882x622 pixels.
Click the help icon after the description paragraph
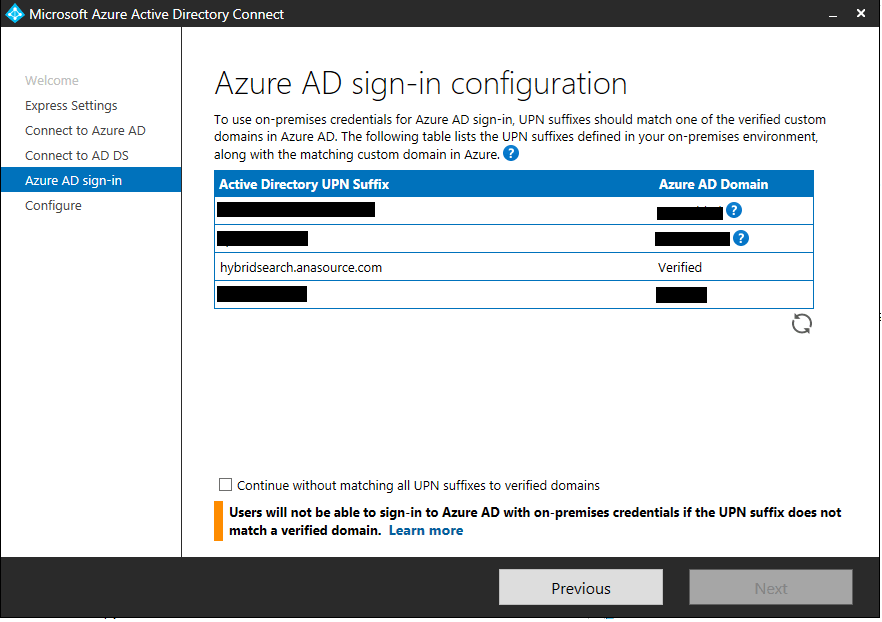[x=511, y=153]
